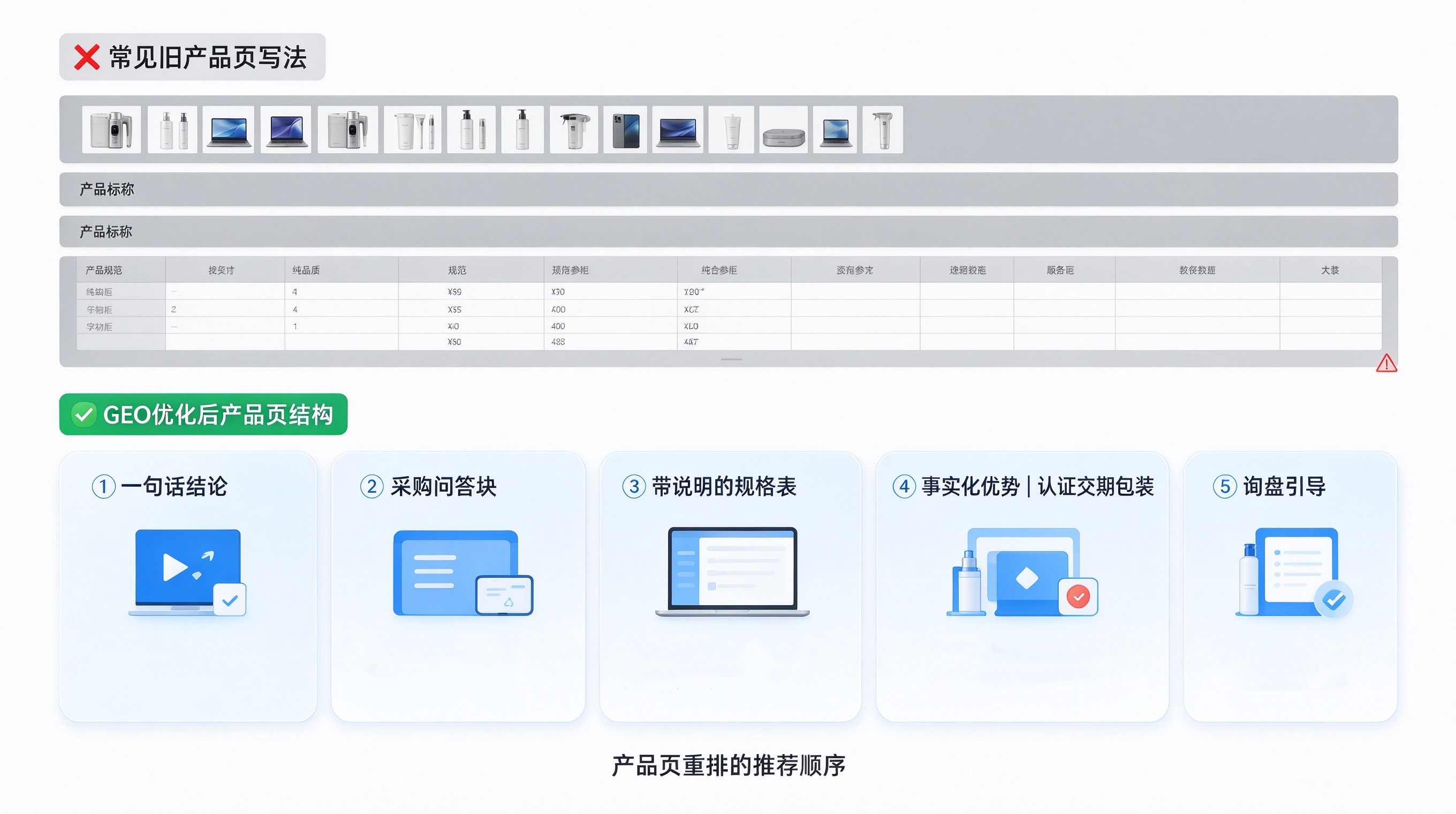Select the thumbnail of cup with brush and tube
This screenshot has width=1456, height=814.
(x=413, y=130)
